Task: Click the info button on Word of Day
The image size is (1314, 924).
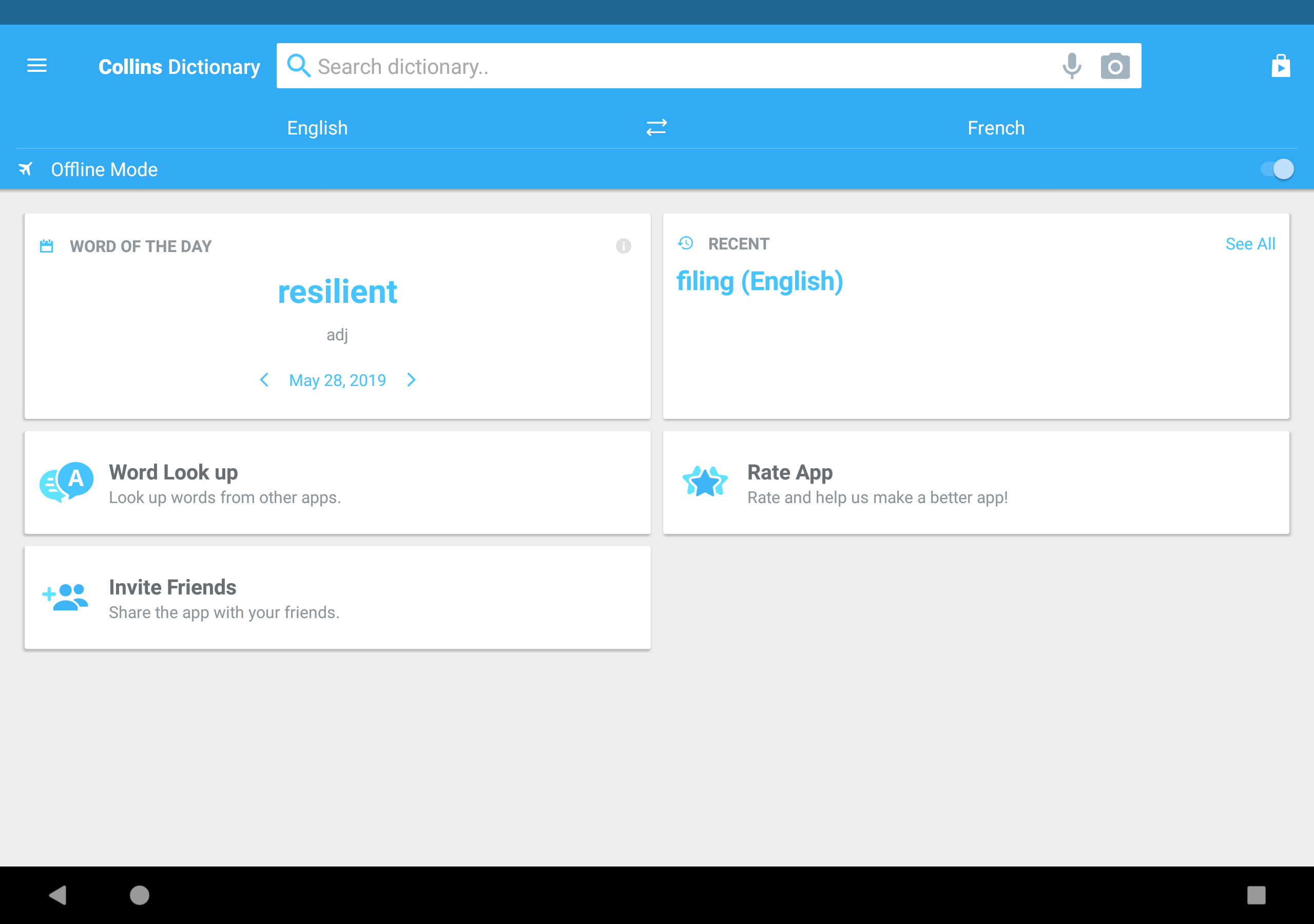Action: (x=623, y=246)
